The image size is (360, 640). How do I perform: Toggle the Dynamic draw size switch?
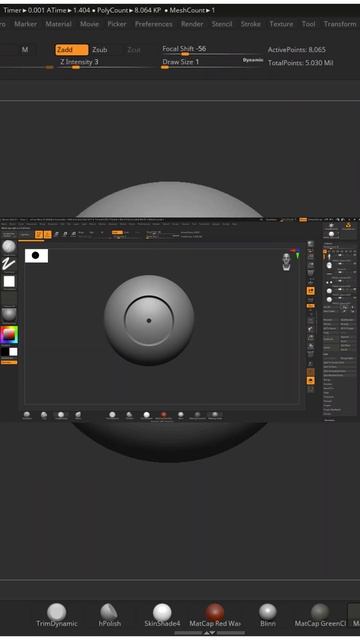pos(253,60)
